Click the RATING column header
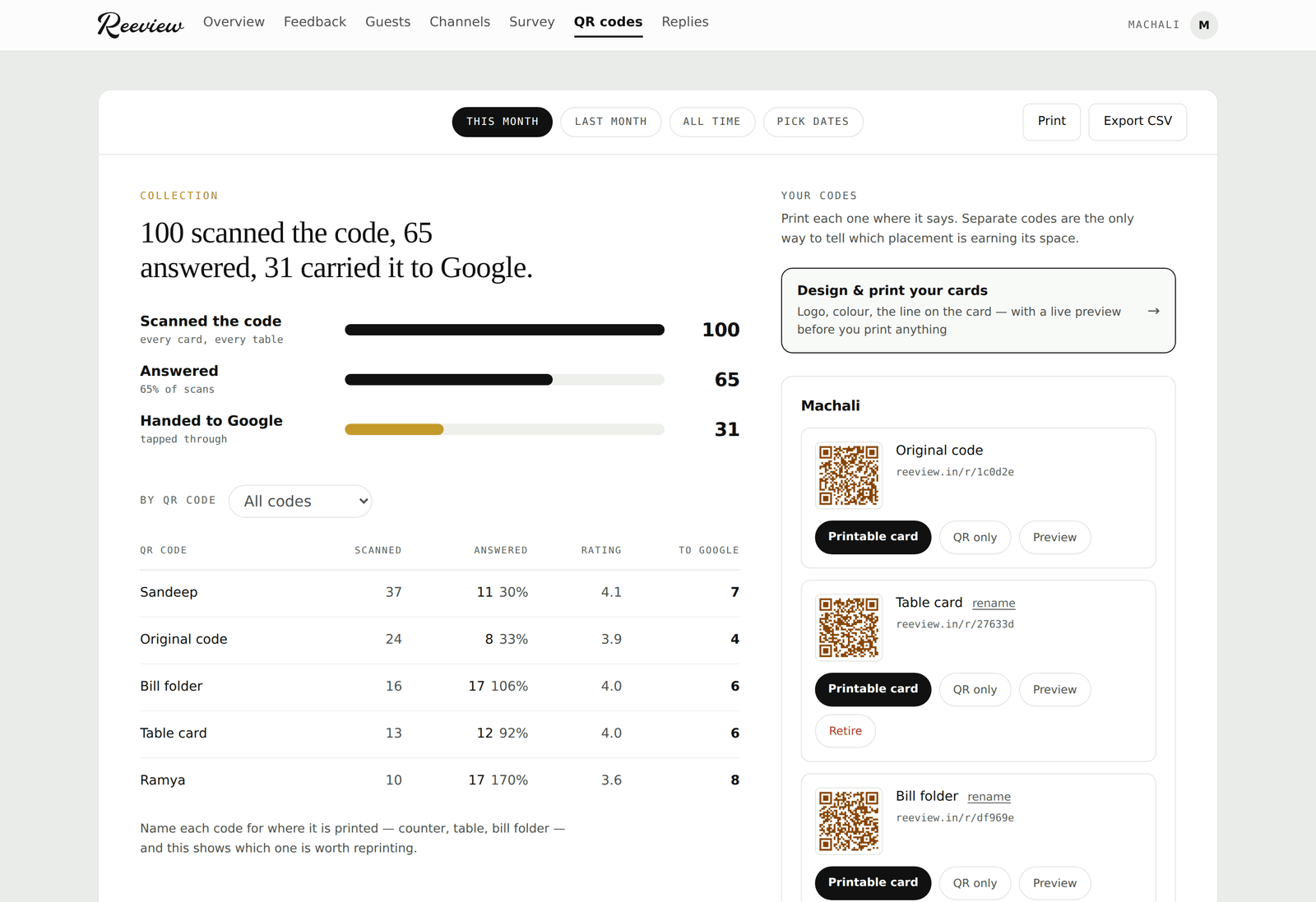Image resolution: width=1316 pixels, height=902 pixels. [x=601, y=551]
